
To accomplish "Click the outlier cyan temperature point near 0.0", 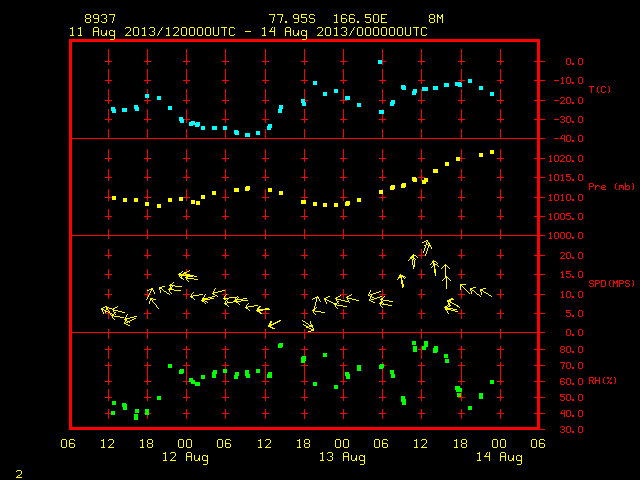I will 380,62.
